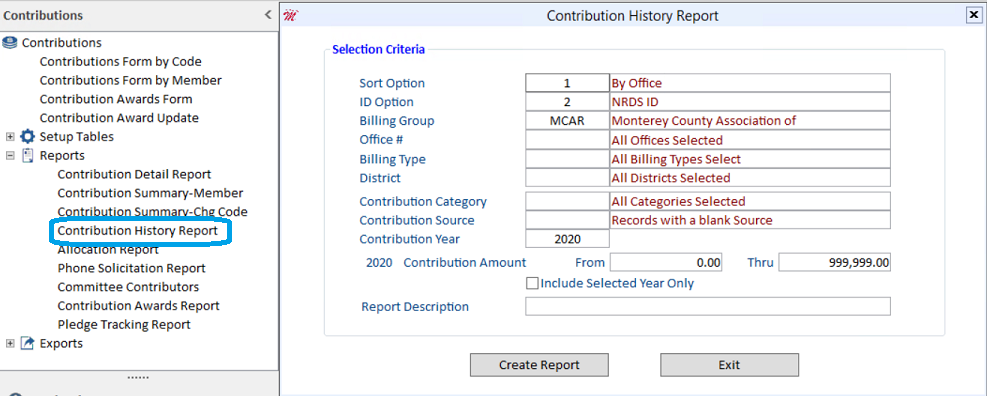The image size is (987, 396).
Task: Click the Exit button
Action: pos(729,365)
